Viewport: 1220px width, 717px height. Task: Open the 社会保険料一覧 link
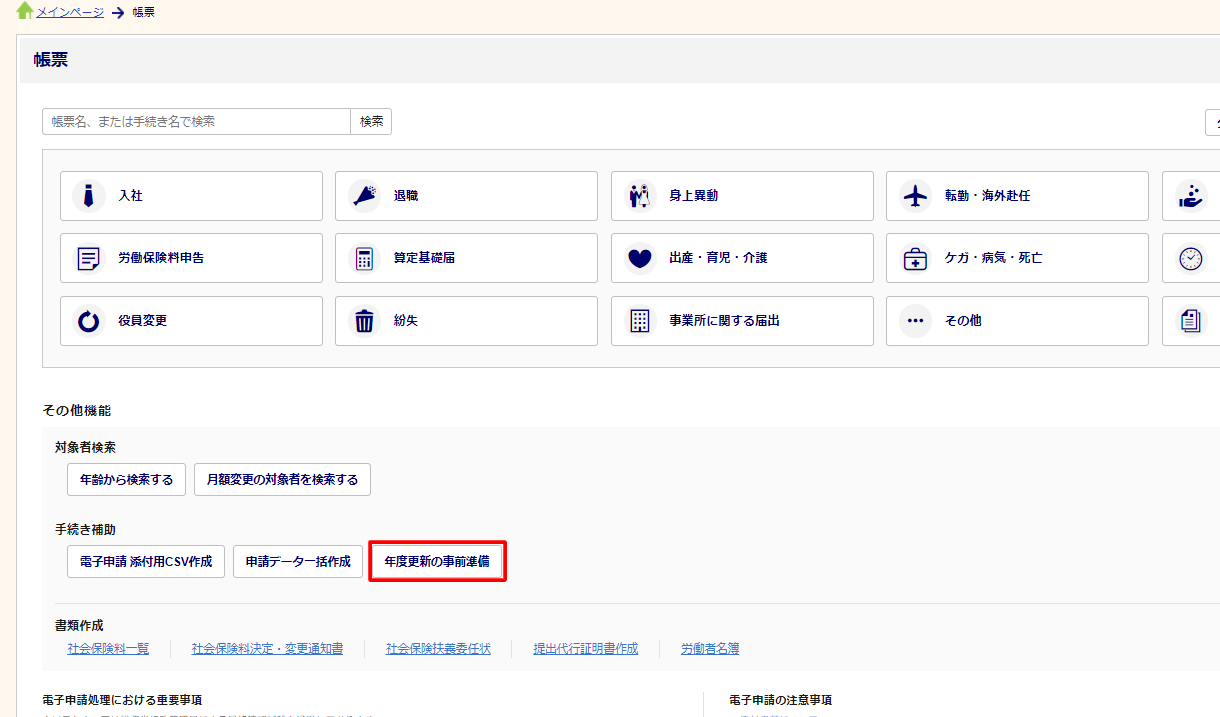tap(108, 649)
